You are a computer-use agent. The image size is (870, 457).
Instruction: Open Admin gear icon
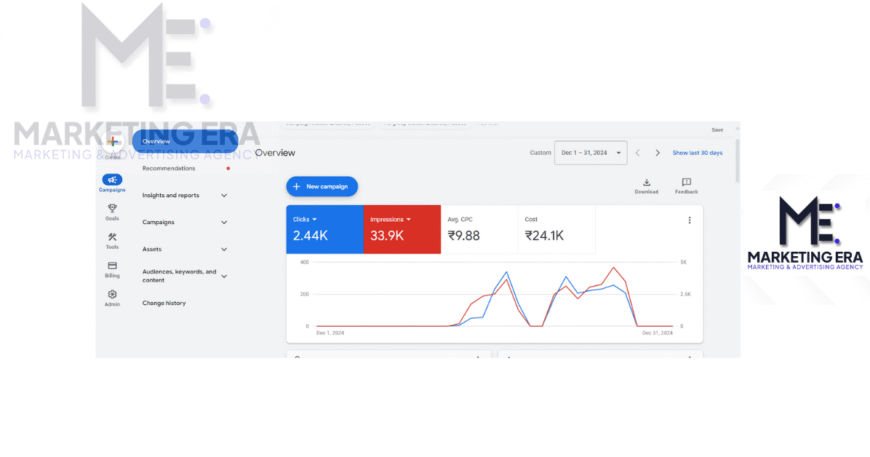point(112,294)
